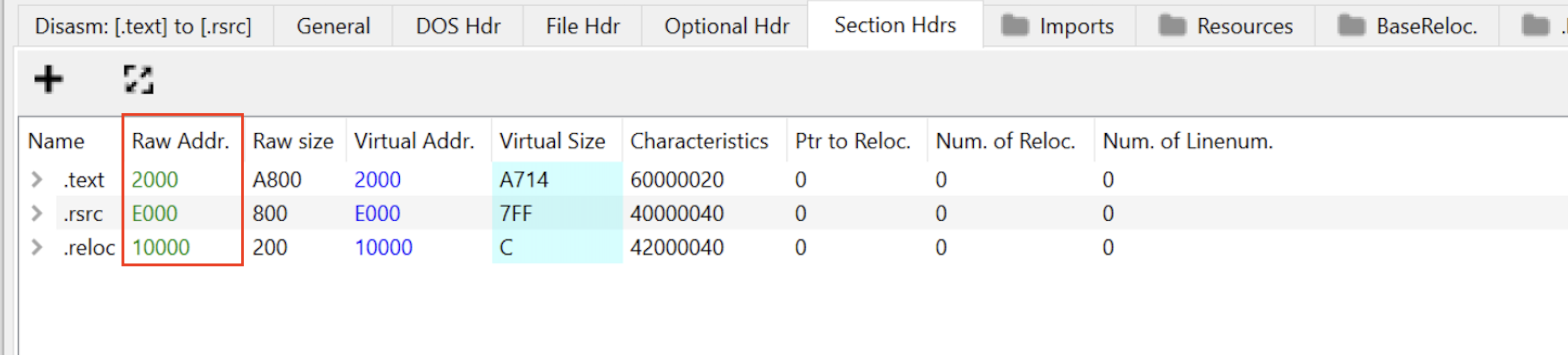Click the plus icon to add section
This screenshot has height=355, width=1568.
point(48,79)
